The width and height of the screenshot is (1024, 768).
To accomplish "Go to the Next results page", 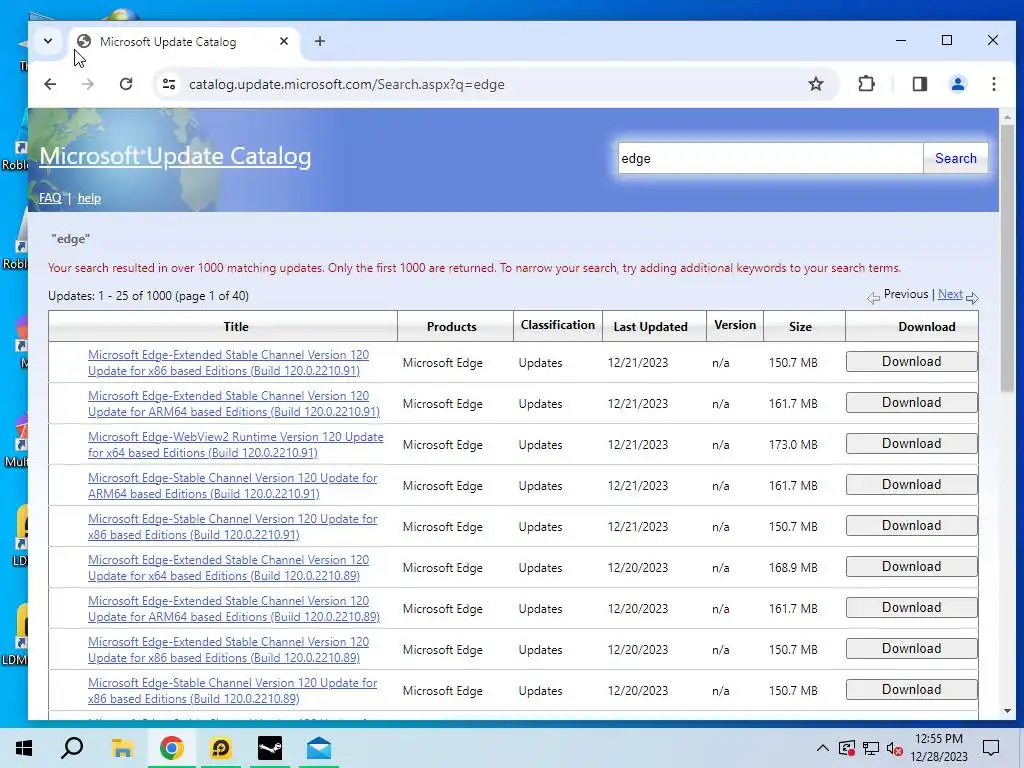I will (x=950, y=294).
